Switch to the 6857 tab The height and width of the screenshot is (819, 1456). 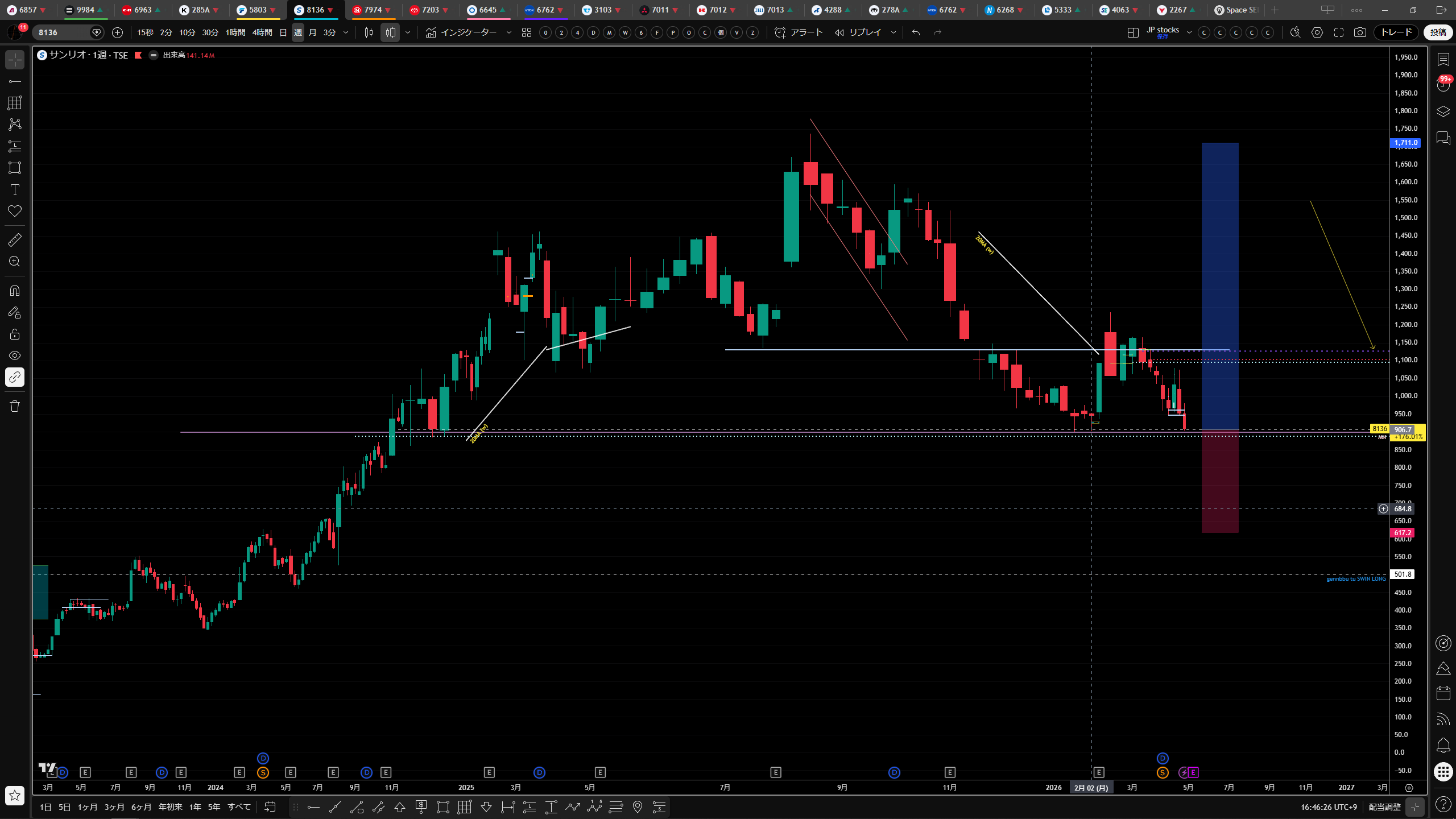click(x=27, y=10)
